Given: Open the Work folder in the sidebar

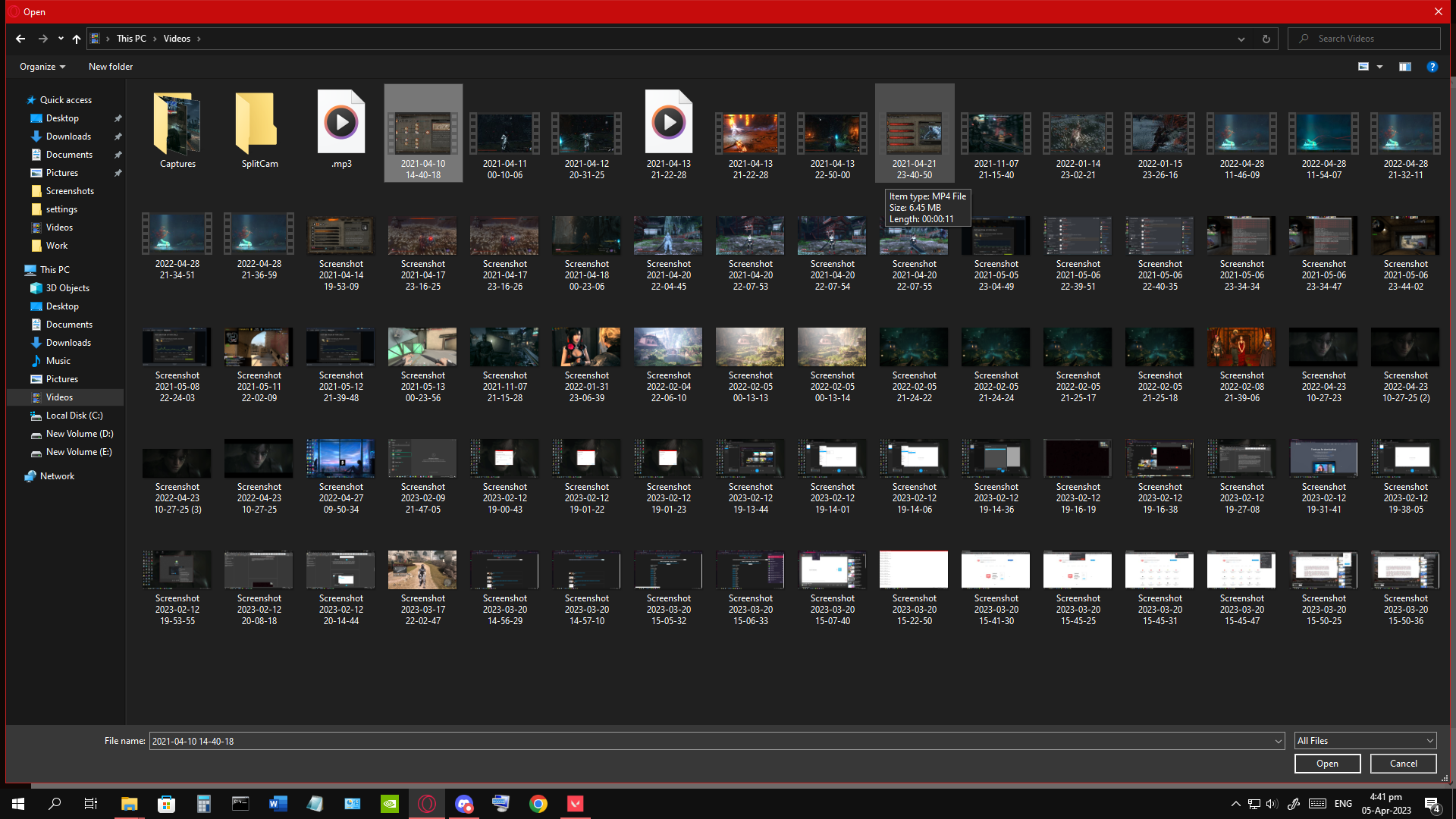Looking at the screenshot, I should [57, 246].
